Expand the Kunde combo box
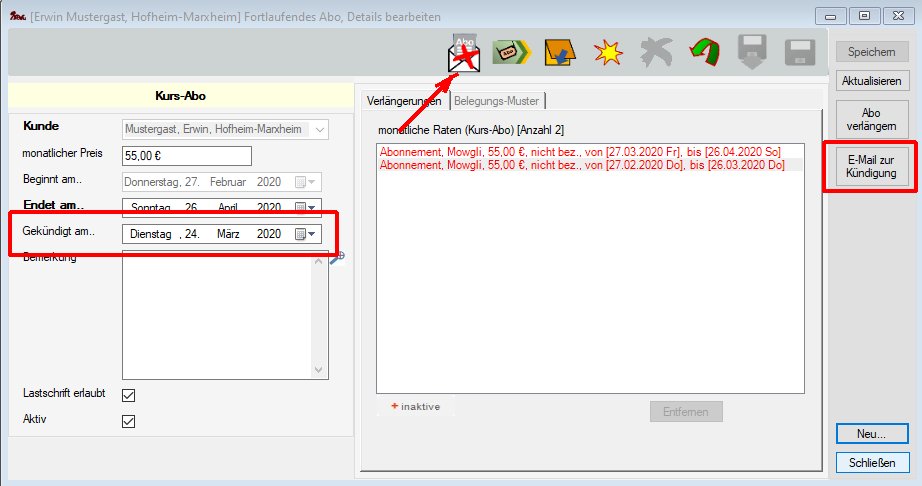 tap(318, 129)
